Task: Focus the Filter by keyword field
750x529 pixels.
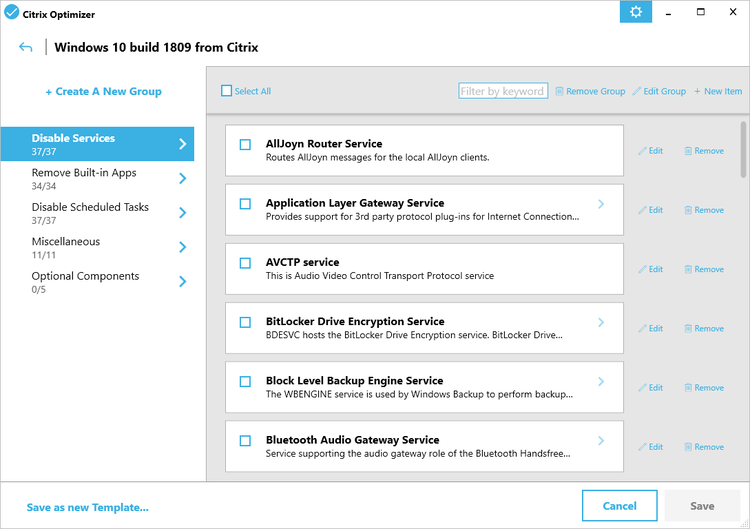Action: pos(503,91)
